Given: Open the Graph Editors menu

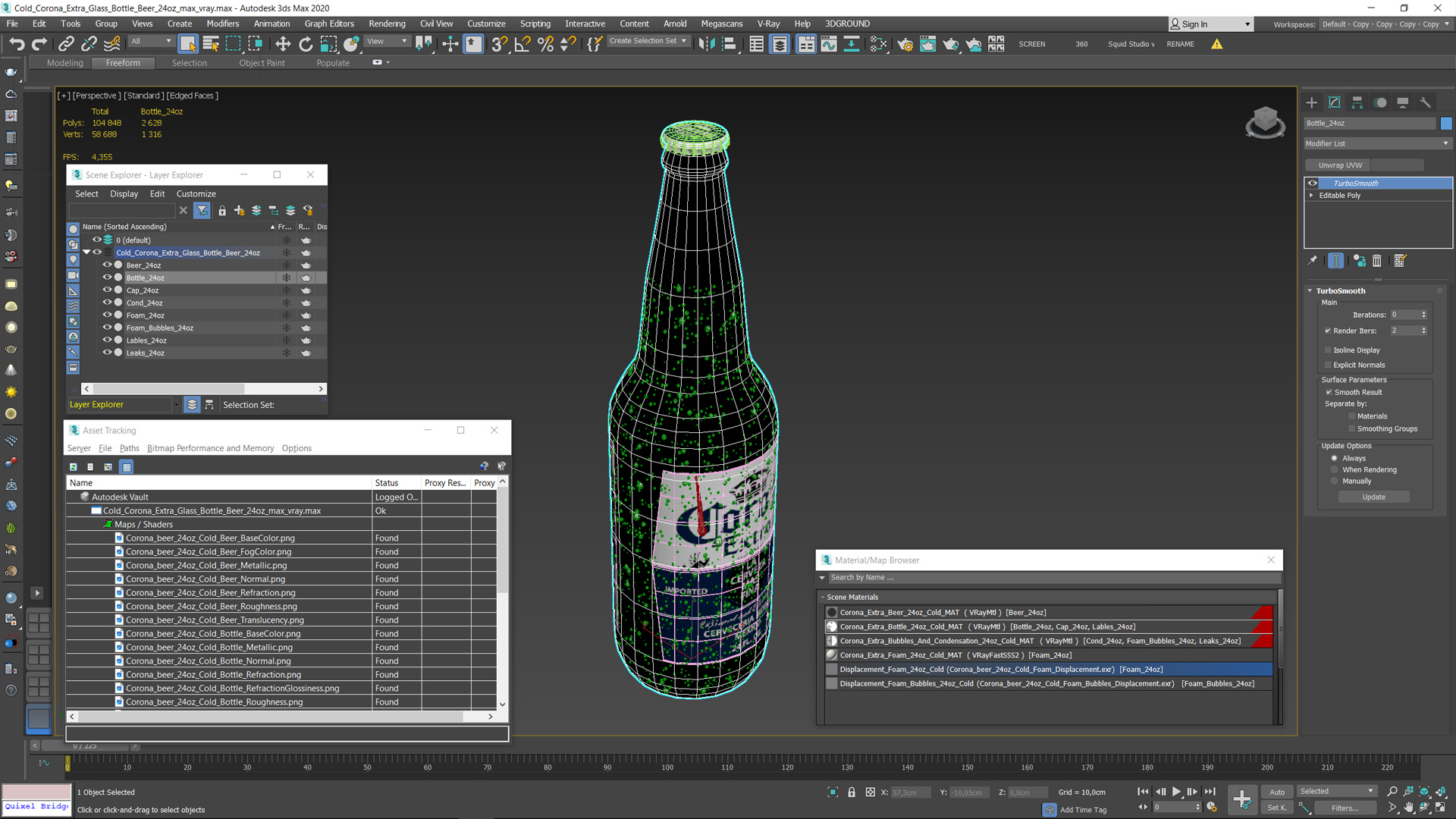Looking at the screenshot, I should click(x=329, y=24).
